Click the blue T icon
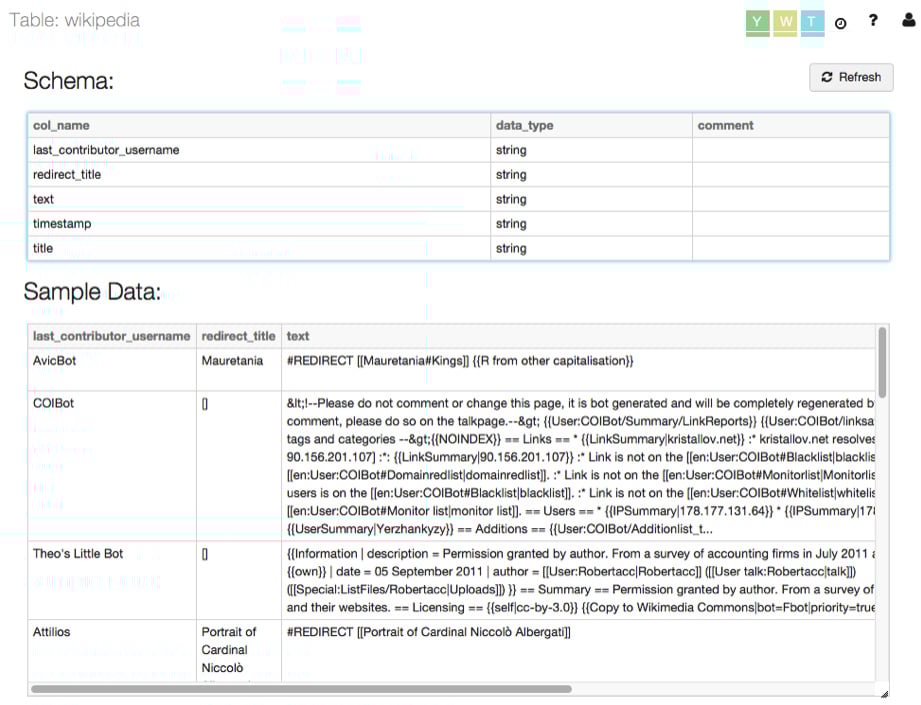Image resolution: width=921 pixels, height=705 pixels. [x=812, y=22]
